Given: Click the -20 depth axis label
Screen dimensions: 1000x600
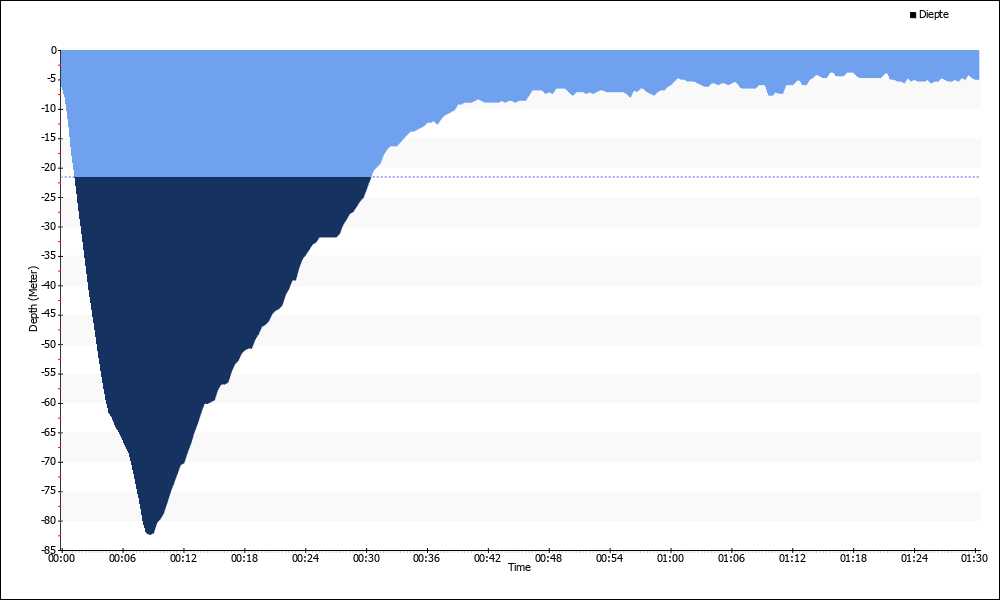Looking at the screenshot, I should 49,168.
